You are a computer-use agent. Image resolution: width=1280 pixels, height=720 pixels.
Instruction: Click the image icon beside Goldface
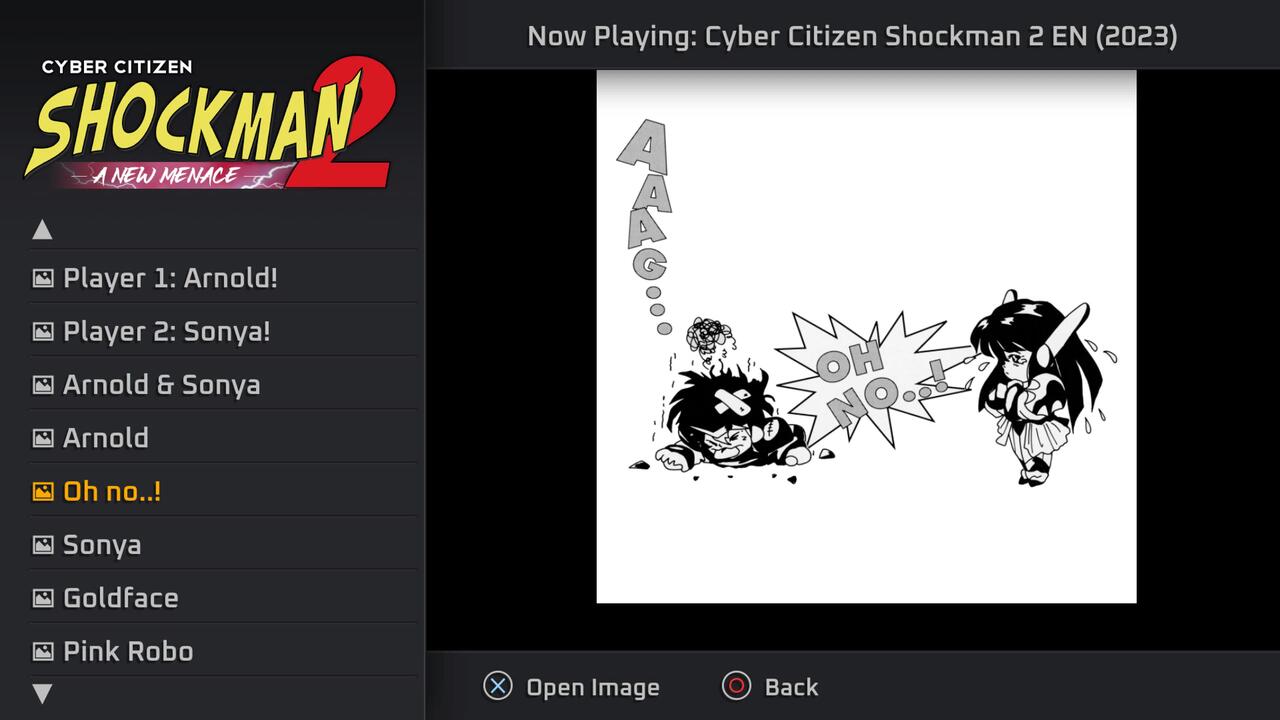point(42,598)
